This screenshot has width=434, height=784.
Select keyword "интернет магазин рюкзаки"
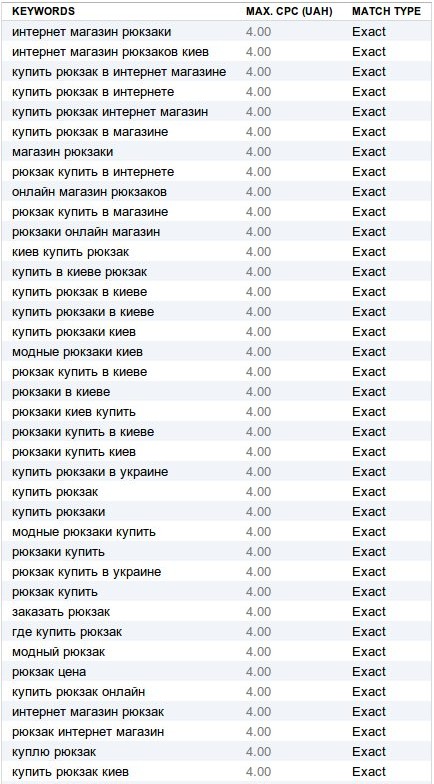[x=92, y=32]
